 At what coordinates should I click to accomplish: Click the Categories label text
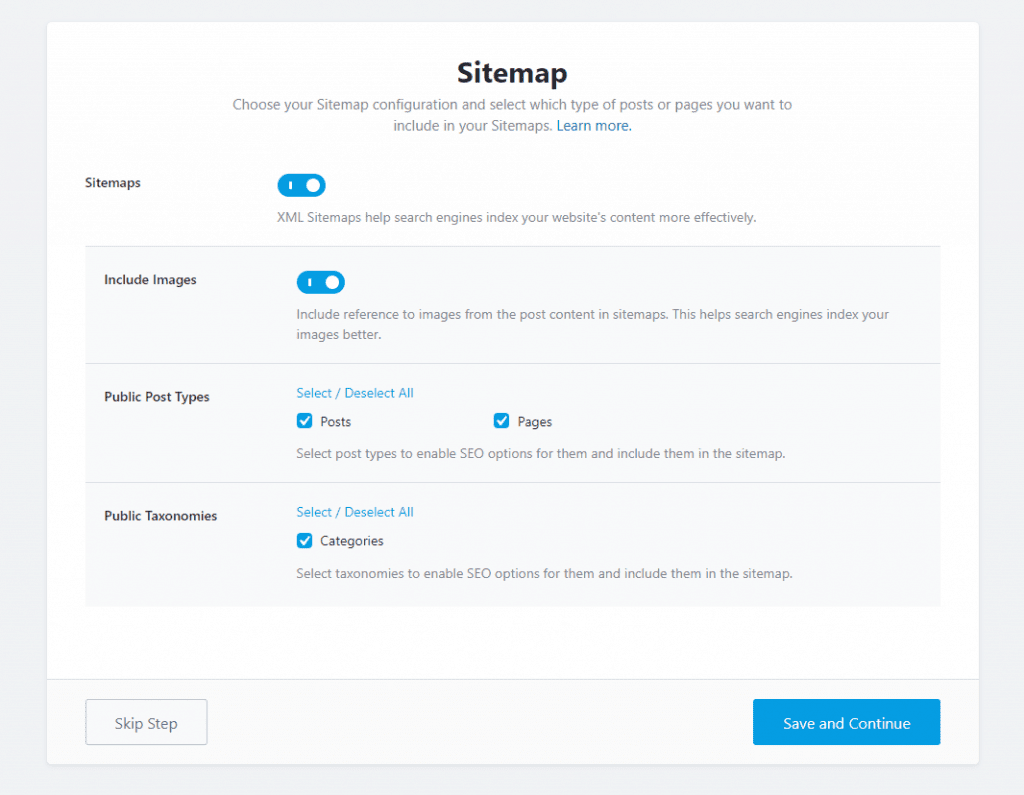tap(352, 541)
